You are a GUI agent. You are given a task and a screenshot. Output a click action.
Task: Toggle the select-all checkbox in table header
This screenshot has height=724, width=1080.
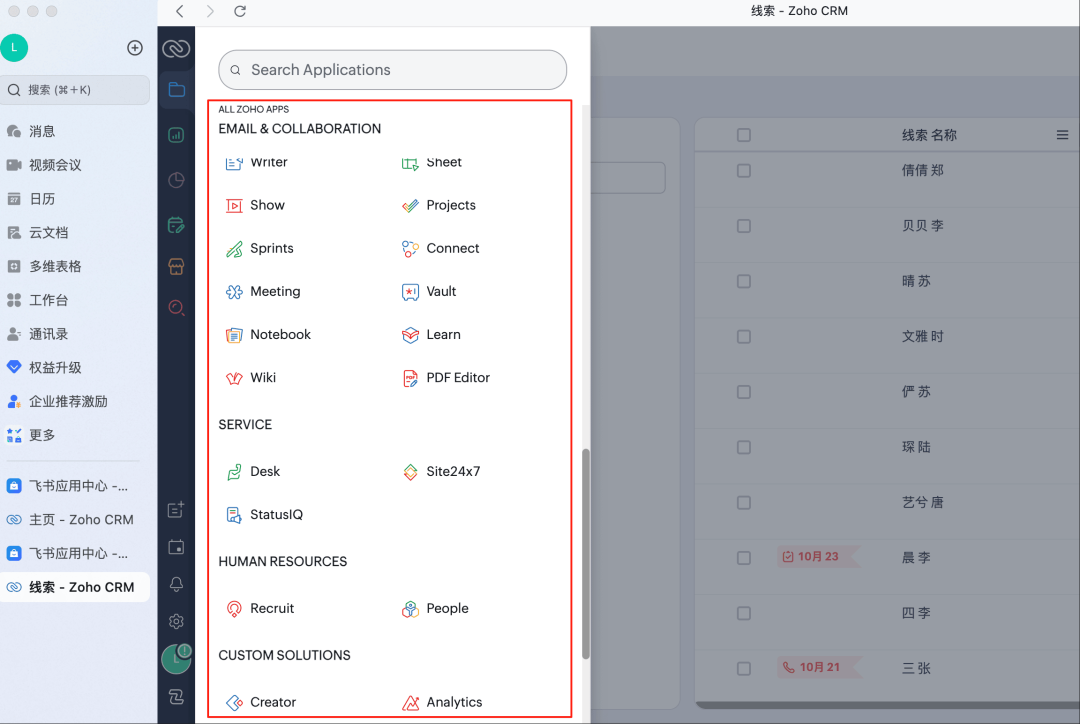744,135
